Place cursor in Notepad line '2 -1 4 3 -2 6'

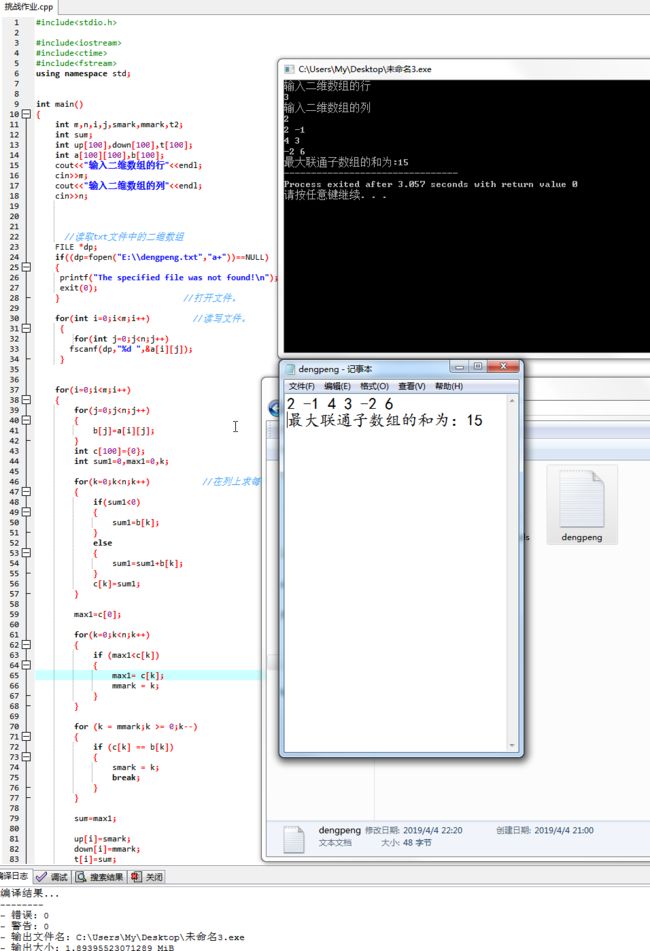tap(340, 403)
